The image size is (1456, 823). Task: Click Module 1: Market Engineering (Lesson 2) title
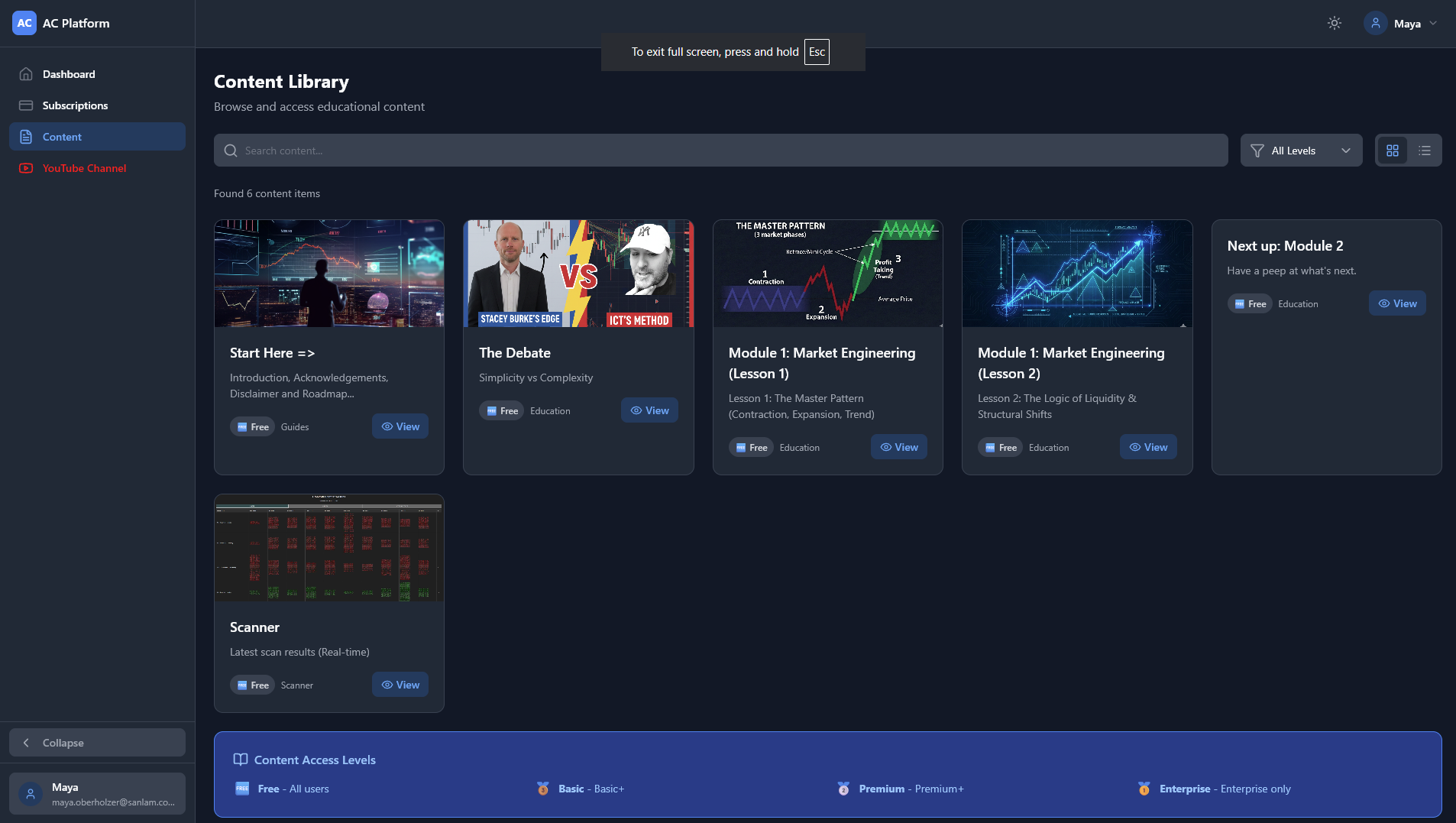[1071, 363]
